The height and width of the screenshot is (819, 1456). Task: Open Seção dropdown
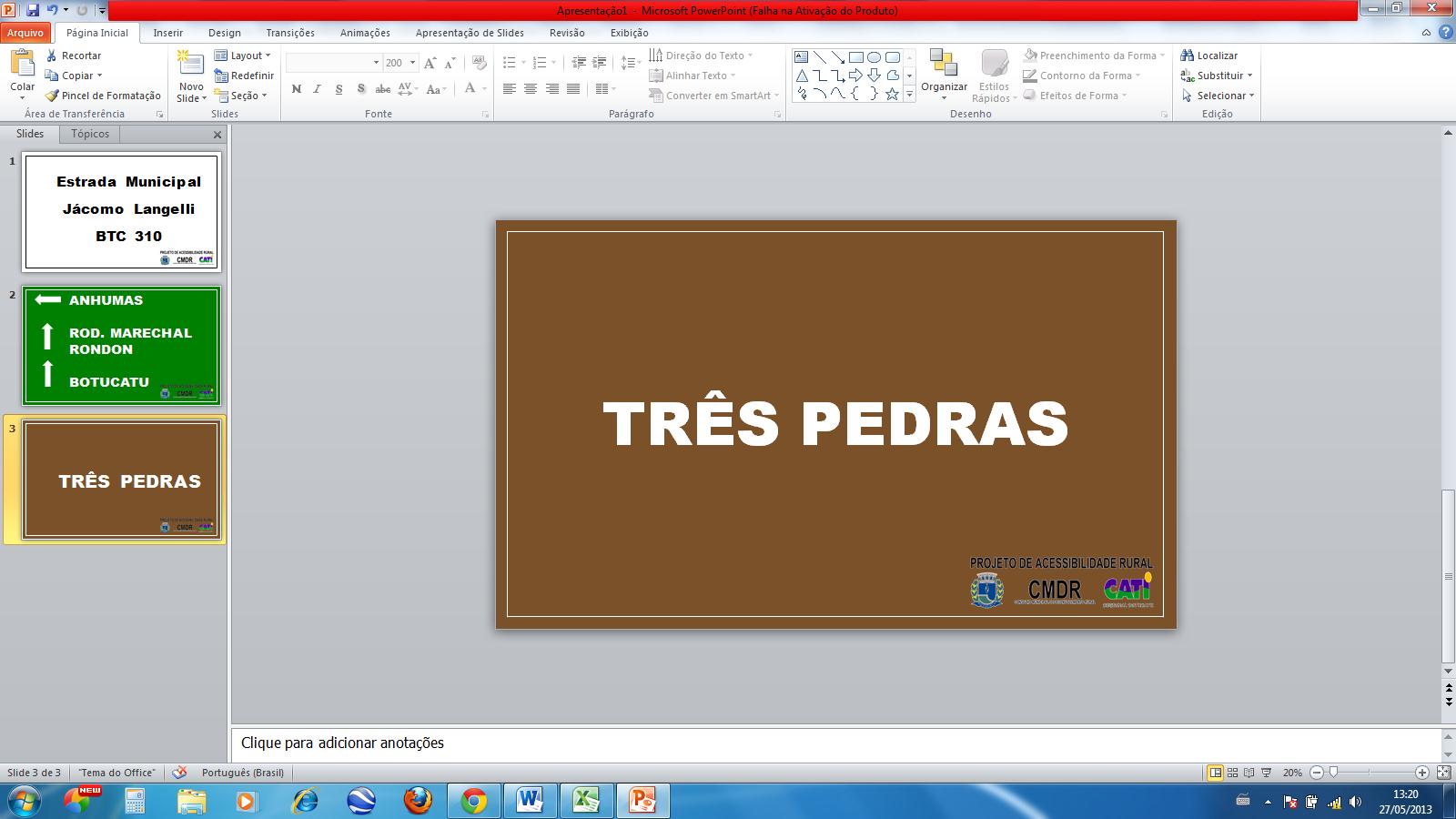point(241,96)
